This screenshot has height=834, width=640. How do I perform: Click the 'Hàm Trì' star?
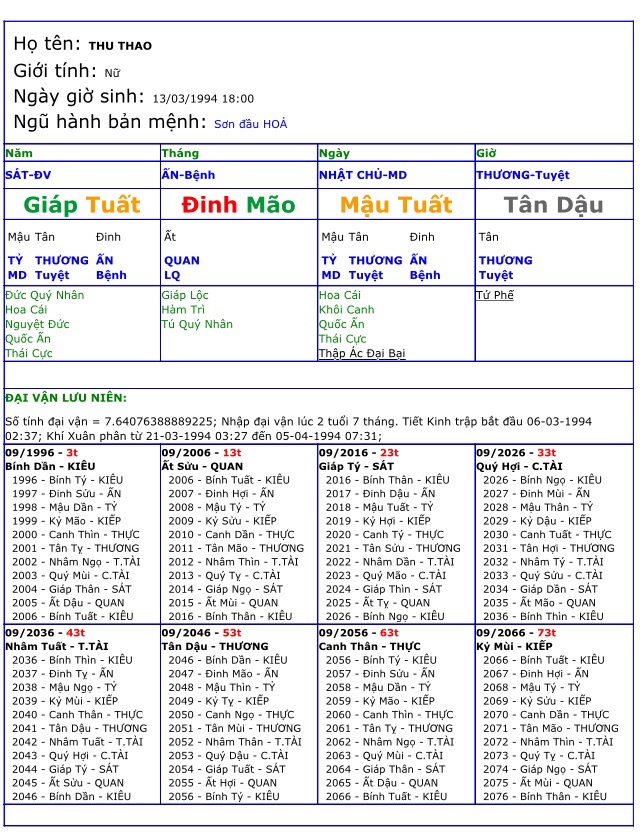point(181,310)
